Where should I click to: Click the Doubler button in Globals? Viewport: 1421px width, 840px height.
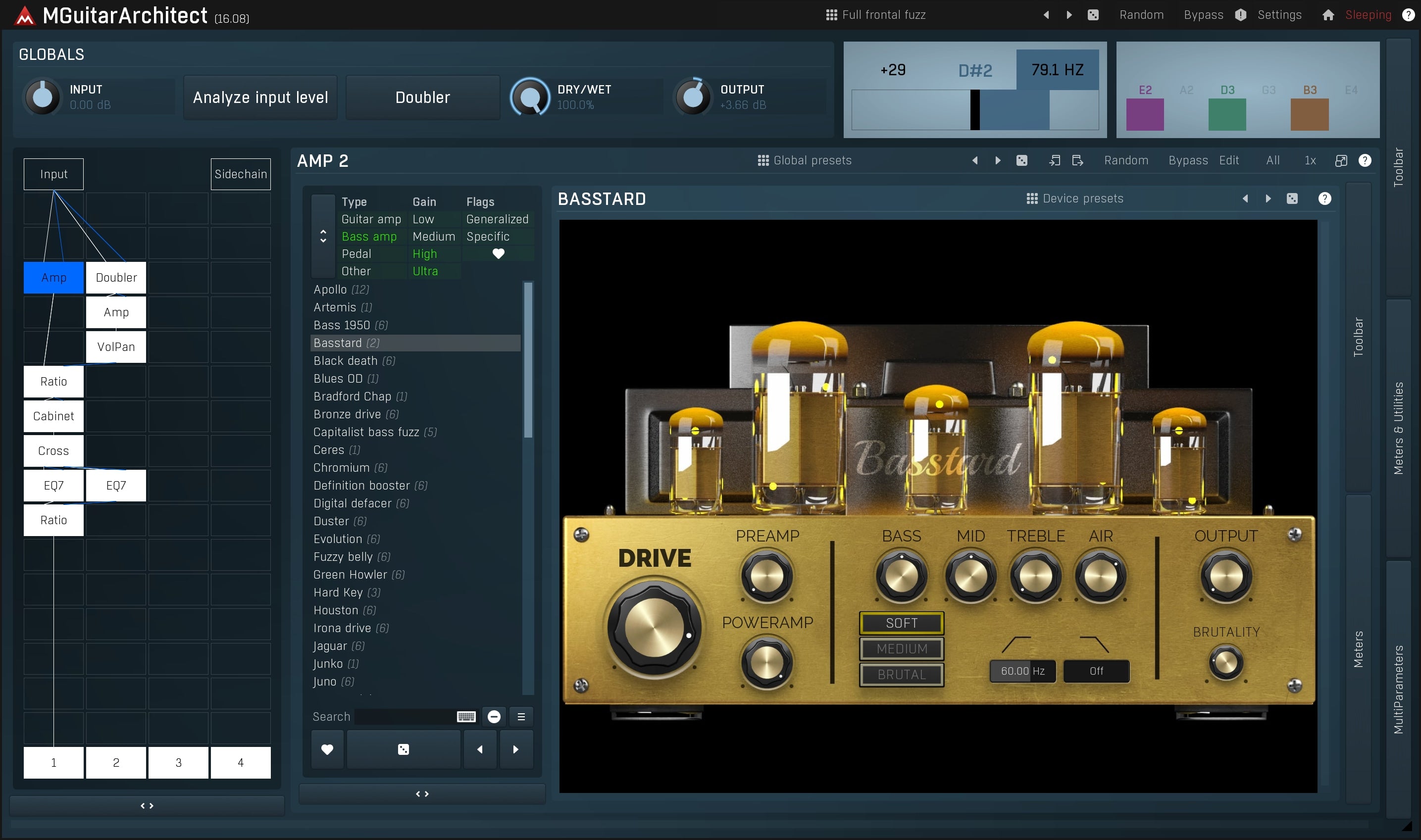click(422, 98)
